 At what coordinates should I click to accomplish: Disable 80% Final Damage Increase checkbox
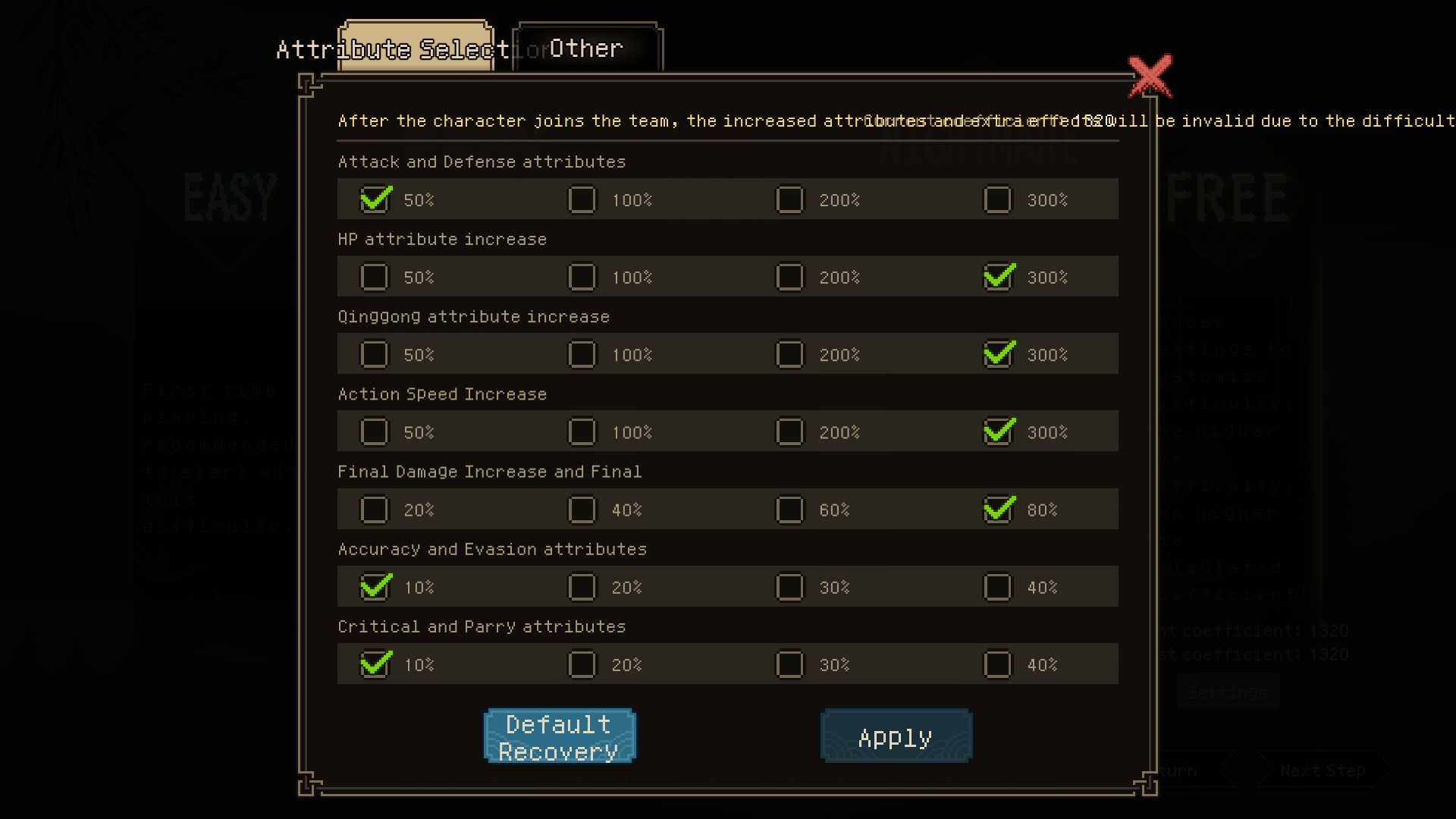click(x=998, y=510)
